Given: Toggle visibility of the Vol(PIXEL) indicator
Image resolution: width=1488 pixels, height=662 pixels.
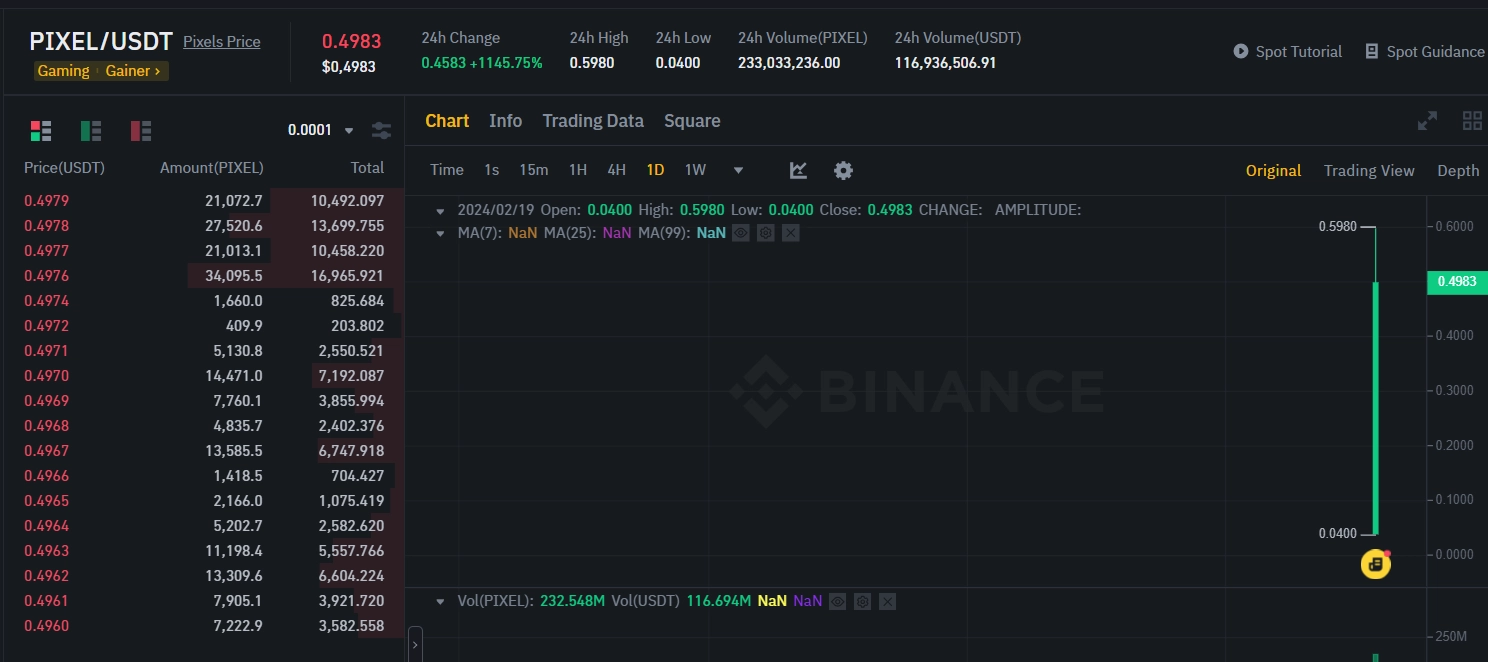Looking at the screenshot, I should click(x=838, y=601).
